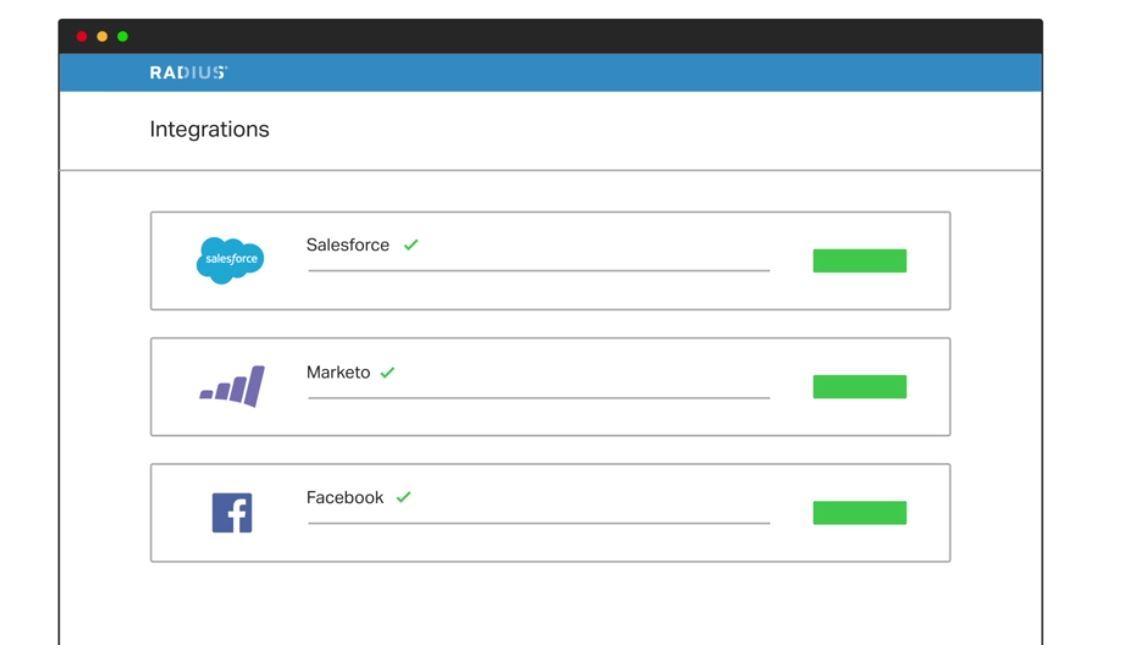Close the window with red button
This screenshot has width=1131, height=645.
tap(82, 37)
